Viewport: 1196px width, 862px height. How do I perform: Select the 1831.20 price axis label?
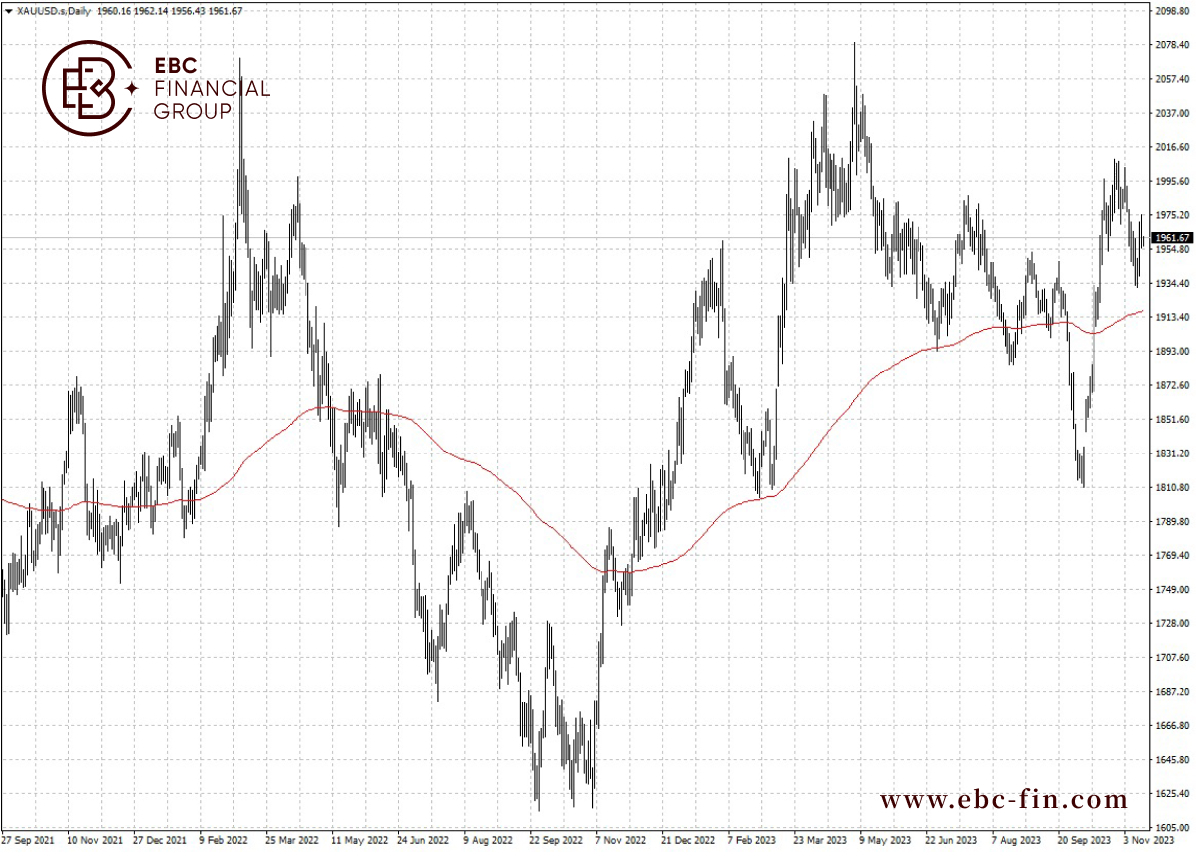1172,454
